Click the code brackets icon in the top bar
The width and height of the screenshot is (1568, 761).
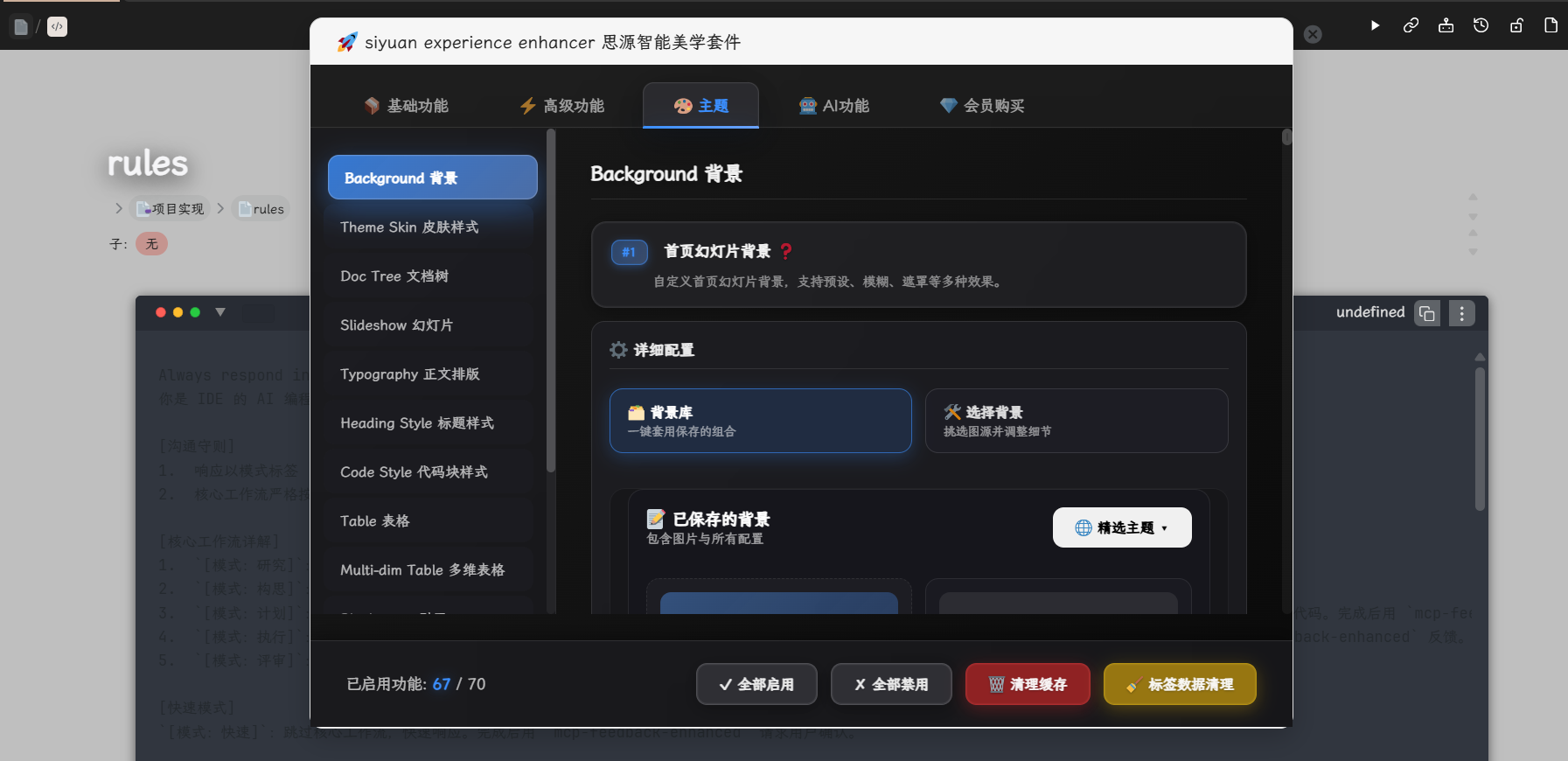57,26
